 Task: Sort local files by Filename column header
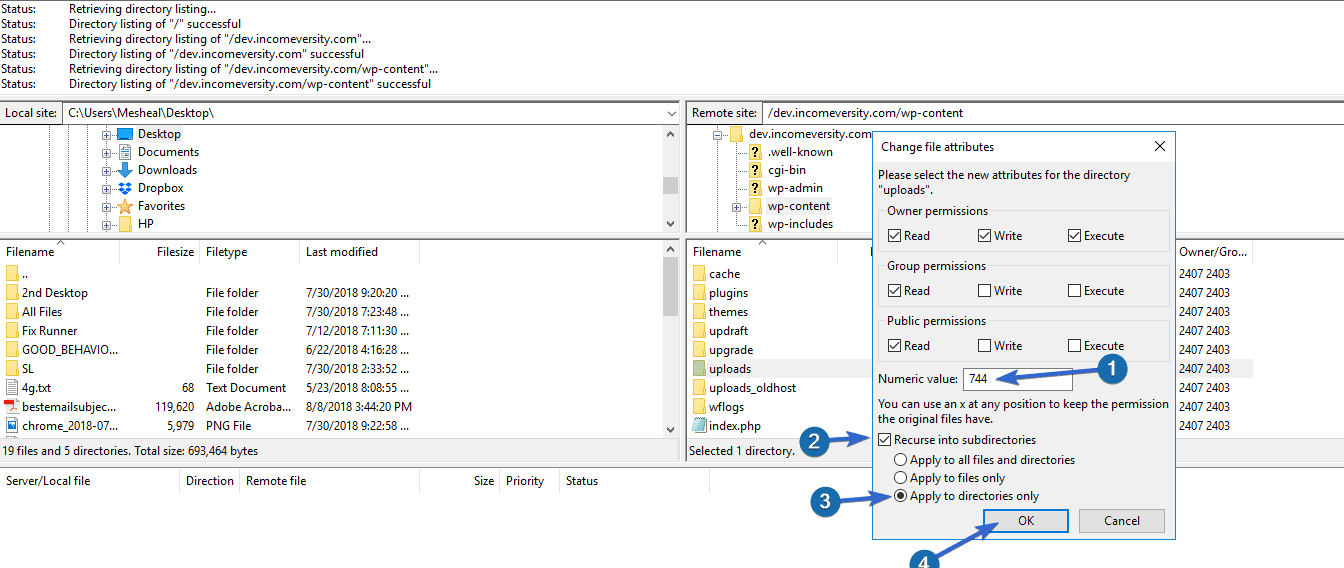(x=60, y=252)
